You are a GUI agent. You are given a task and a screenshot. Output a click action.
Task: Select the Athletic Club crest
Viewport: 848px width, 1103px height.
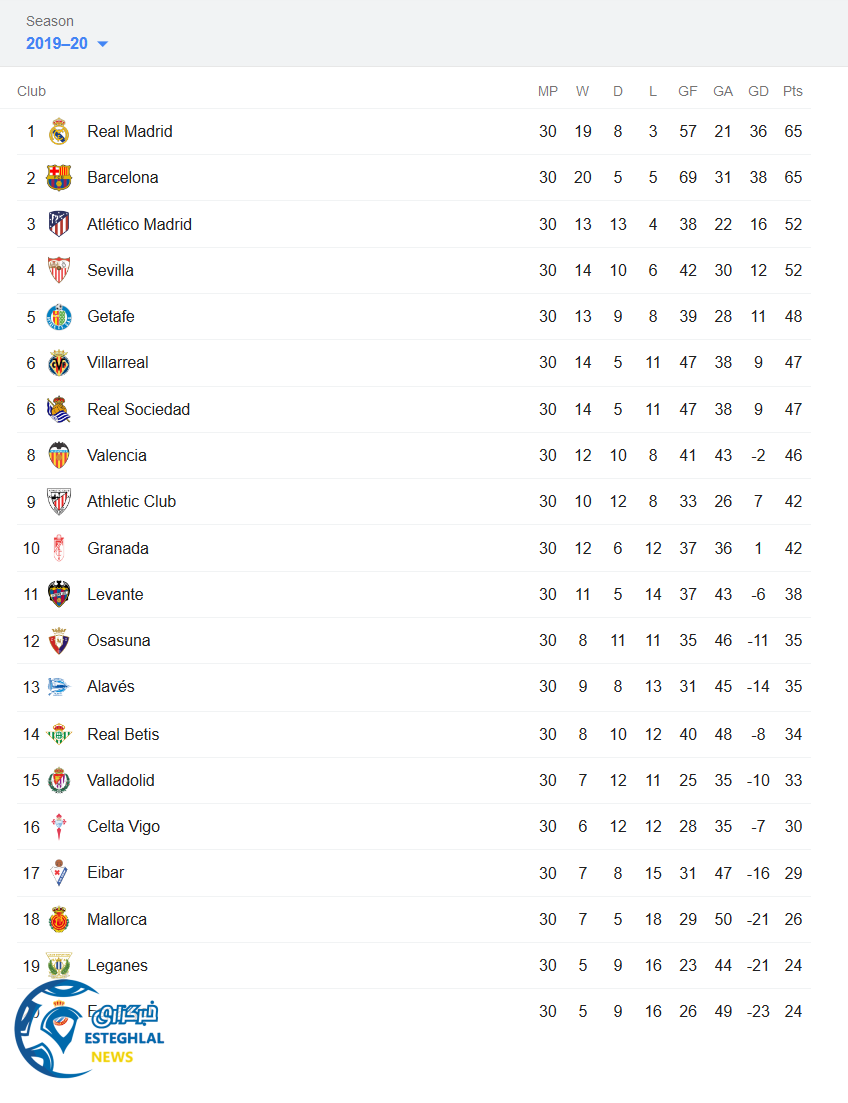pyautogui.click(x=59, y=502)
